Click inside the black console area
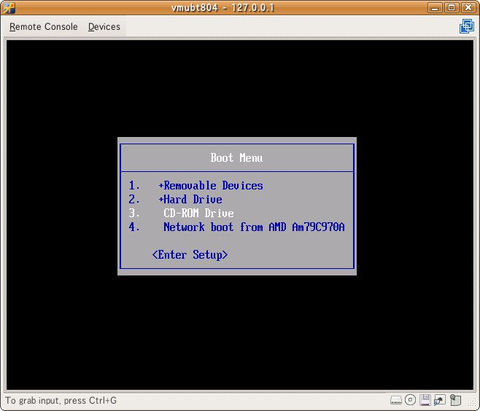The height and width of the screenshot is (411, 480). 240,333
